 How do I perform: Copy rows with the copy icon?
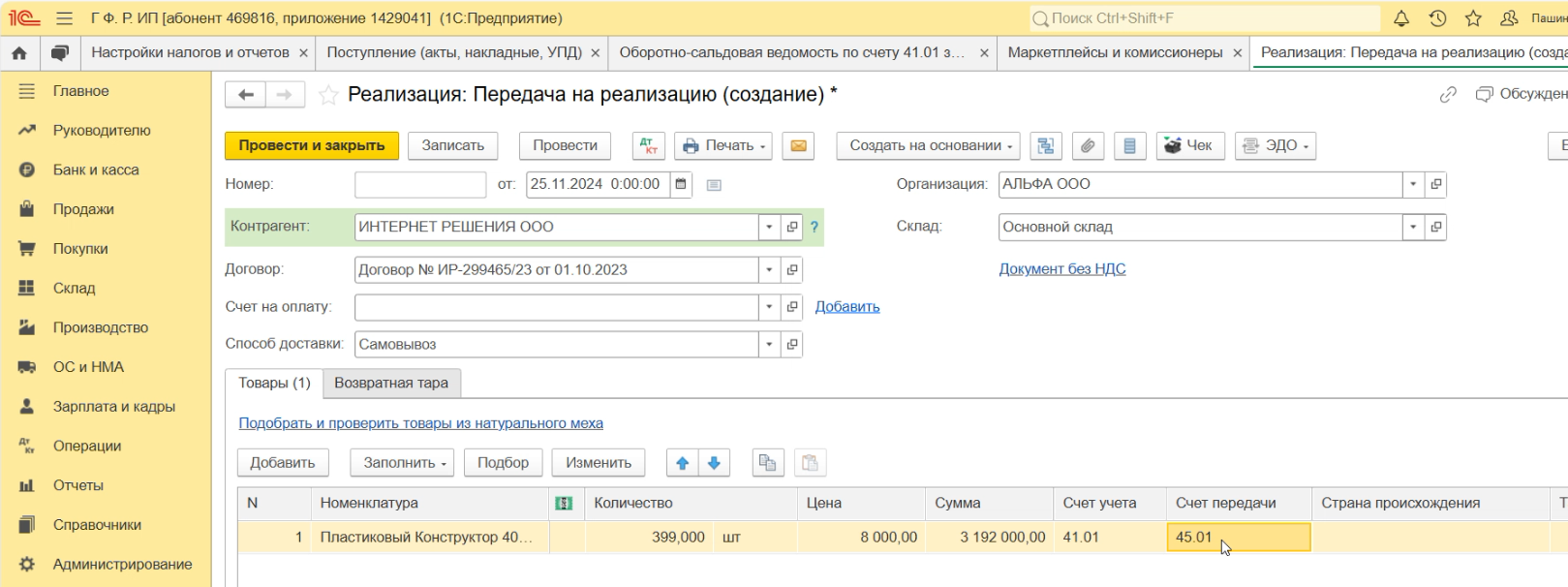(x=768, y=463)
